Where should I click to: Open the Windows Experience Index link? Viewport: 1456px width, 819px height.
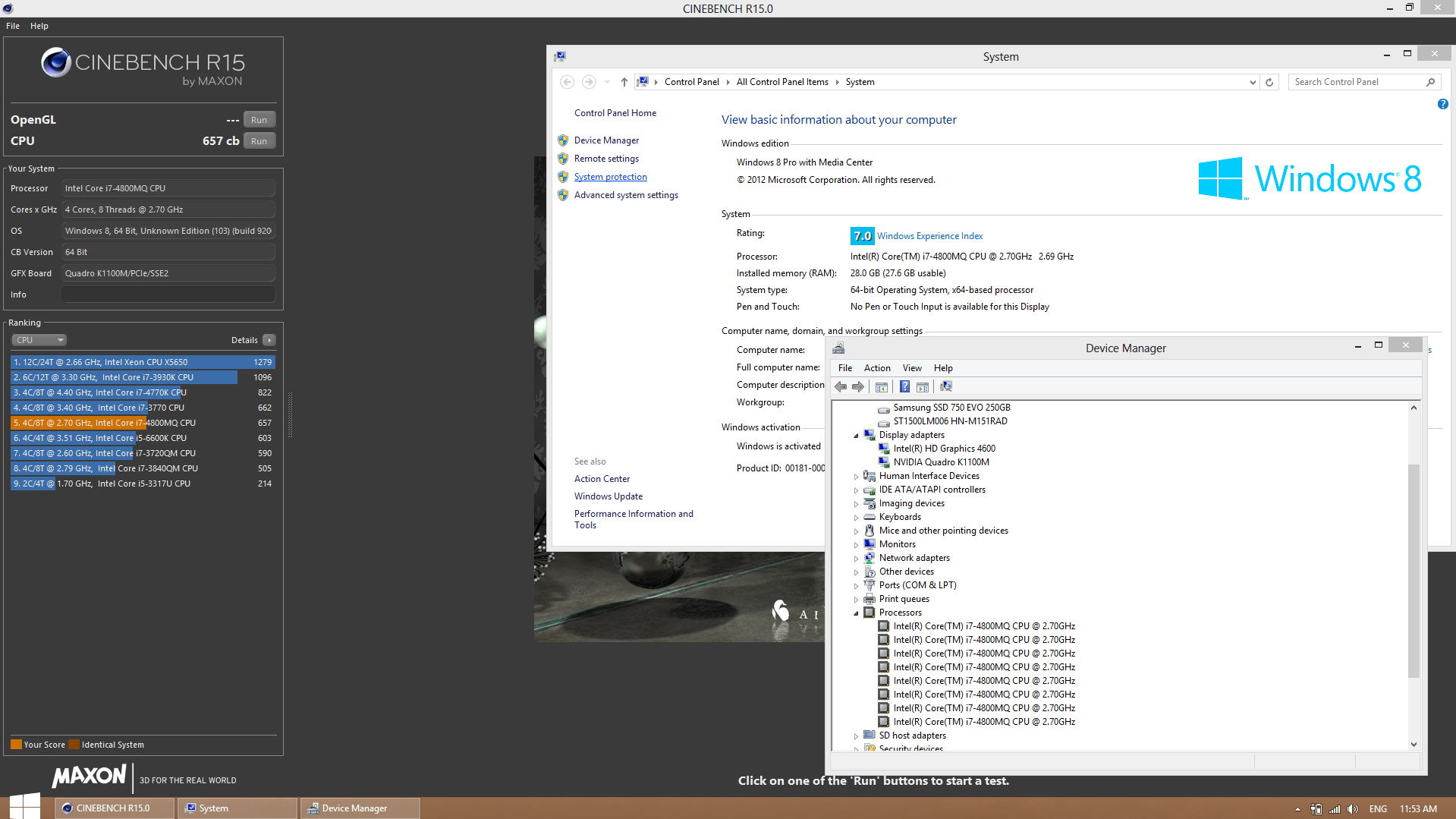[x=929, y=236]
